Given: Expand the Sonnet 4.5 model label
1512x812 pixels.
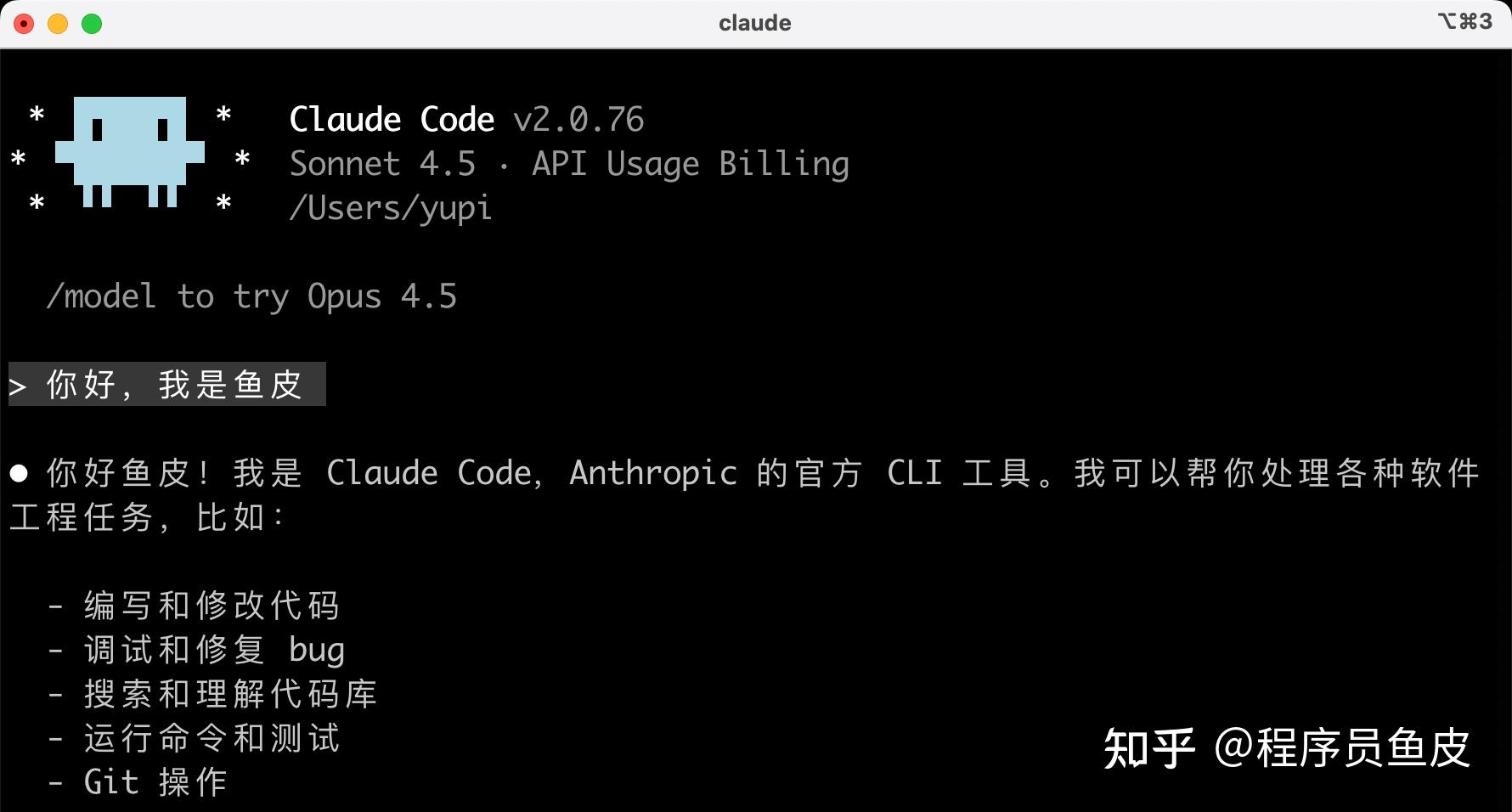Looking at the screenshot, I should (x=381, y=163).
